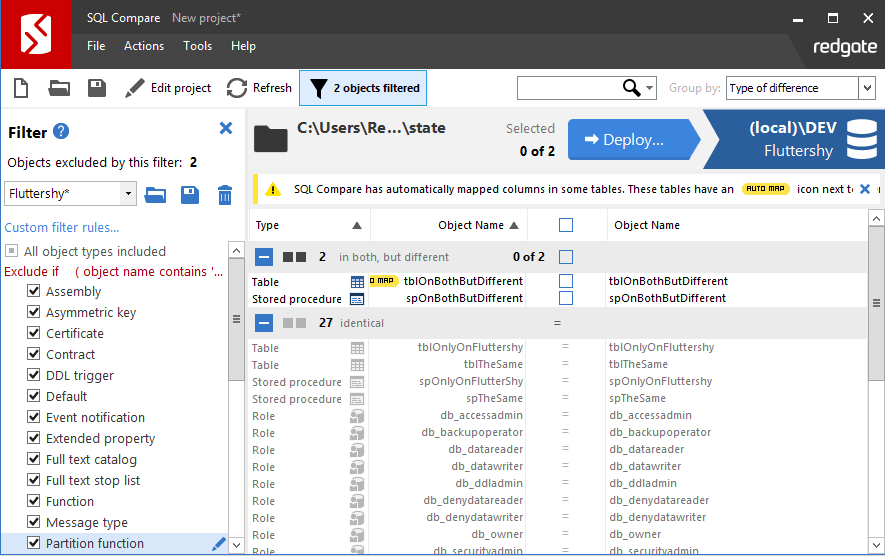
Task: Click the stored procedure icon for spOnBothButDifferent
Action: click(x=357, y=299)
